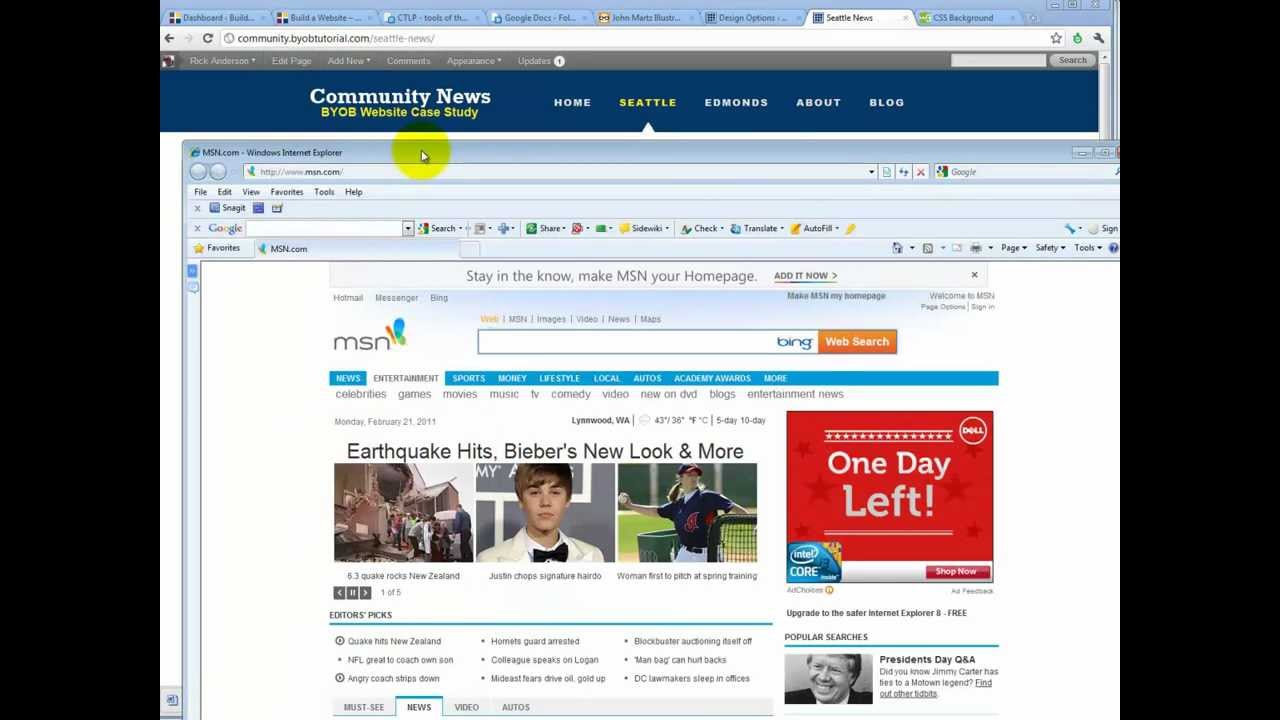Open the IE Favorites menu
The height and width of the screenshot is (720, 1280).
coord(286,192)
